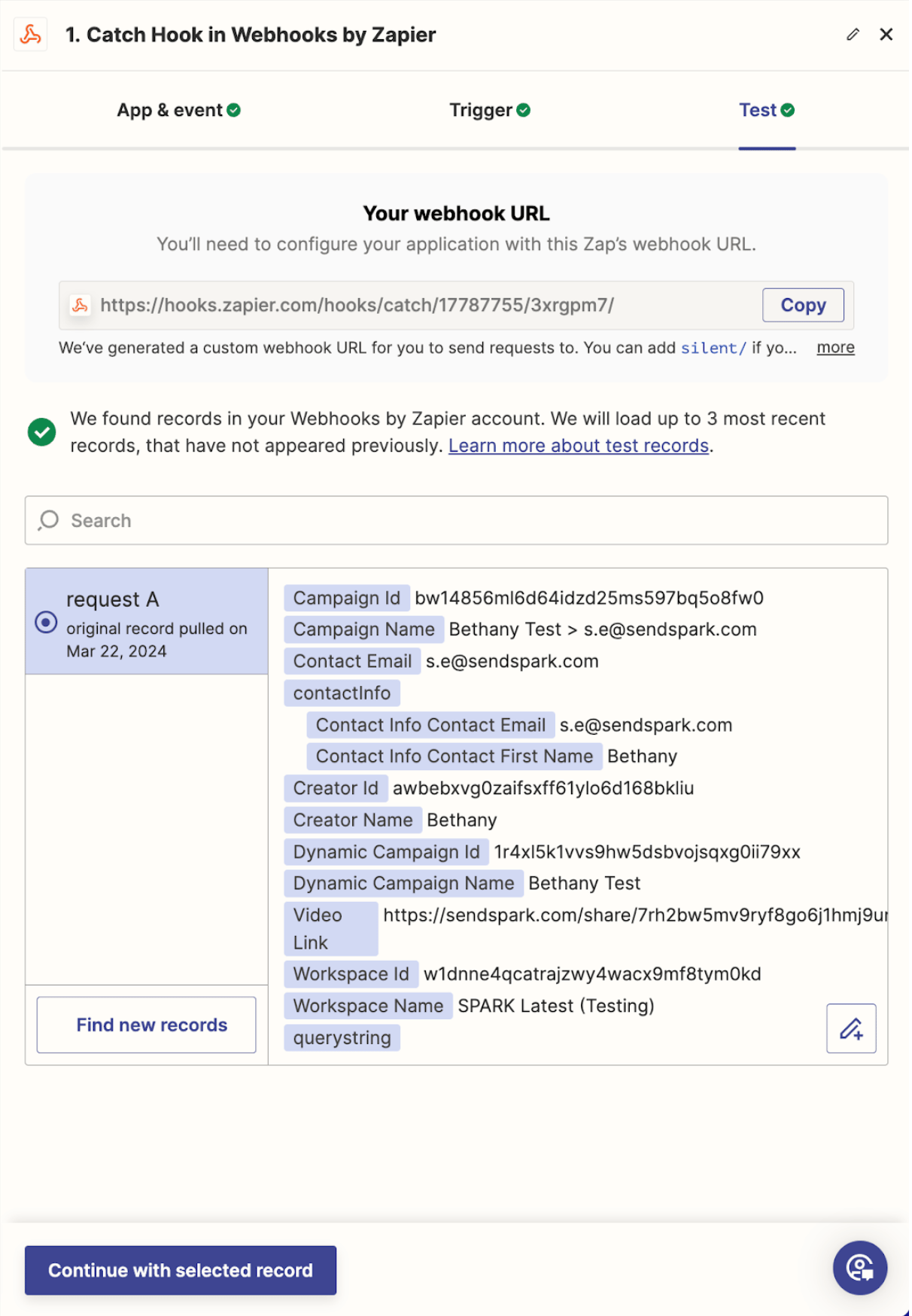This screenshot has height=1316, width=912.
Task: Click the Webhooks by Zapier logo in header
Action: pos(31,35)
